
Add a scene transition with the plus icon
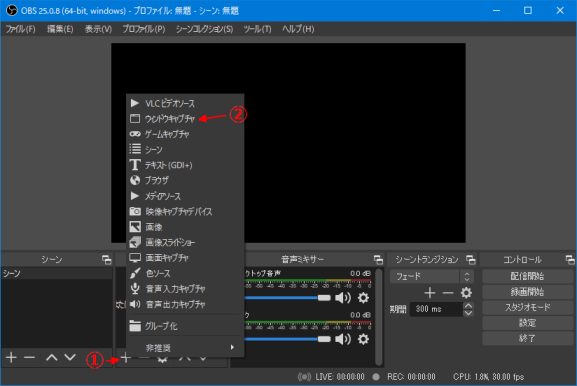[429, 293]
